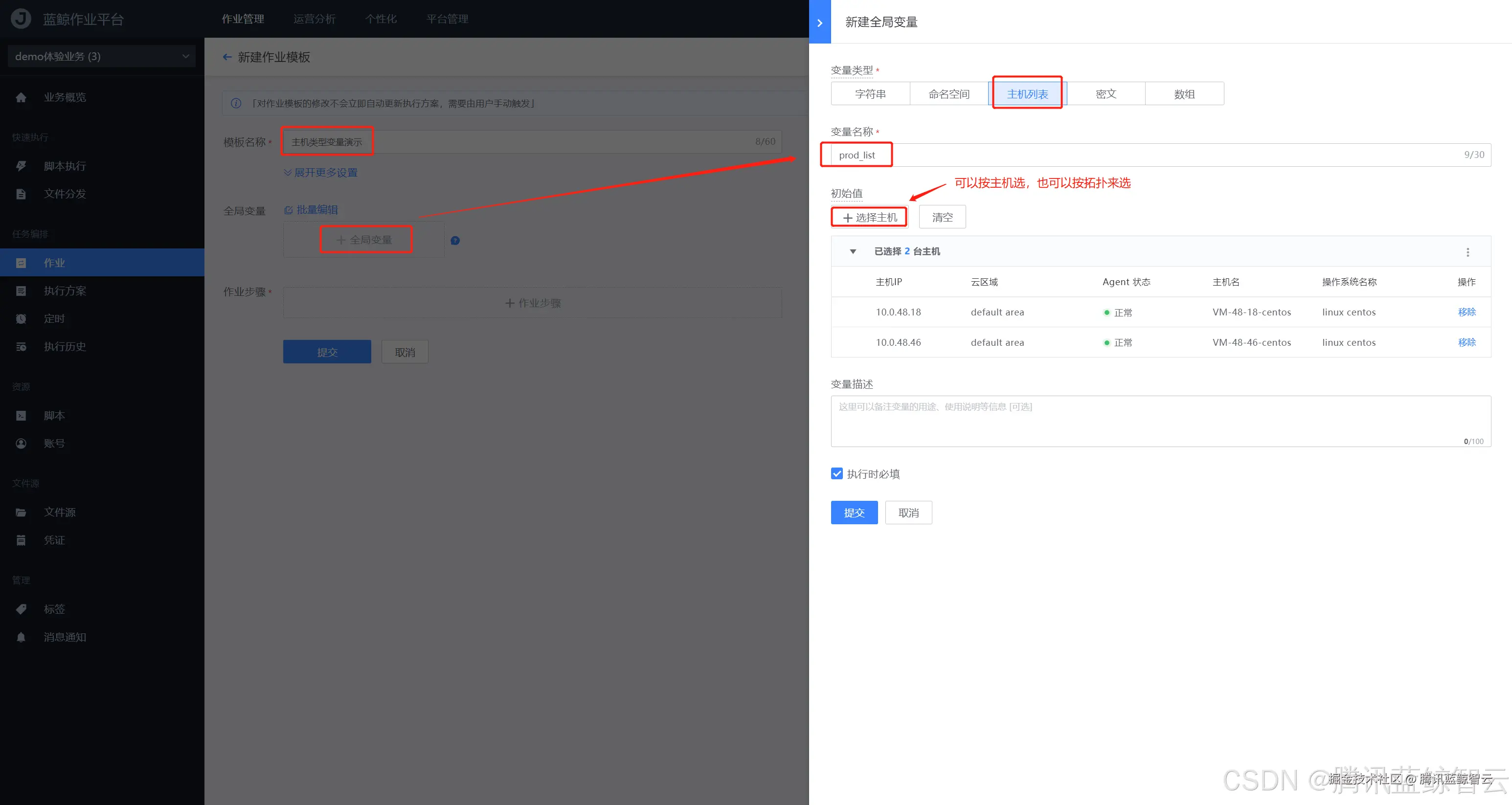Click the 选择主机 button

point(869,217)
